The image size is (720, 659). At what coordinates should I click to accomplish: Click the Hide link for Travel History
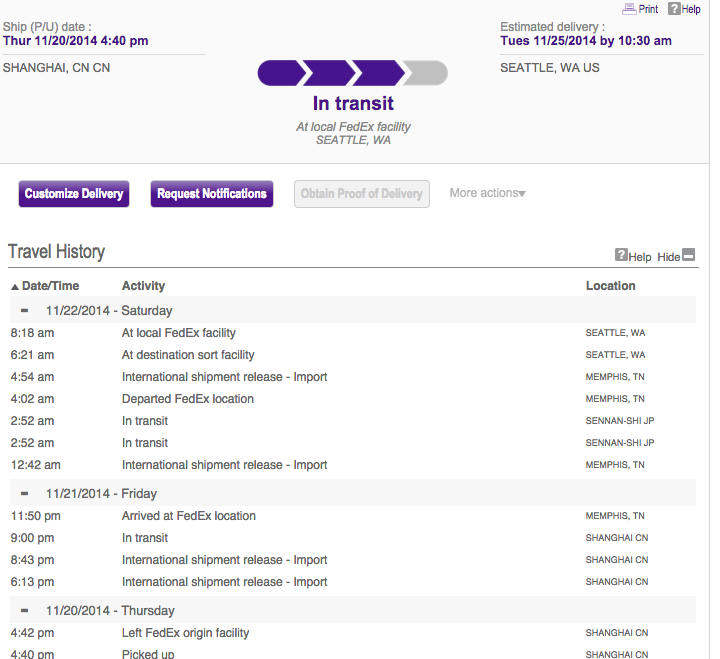coord(669,257)
